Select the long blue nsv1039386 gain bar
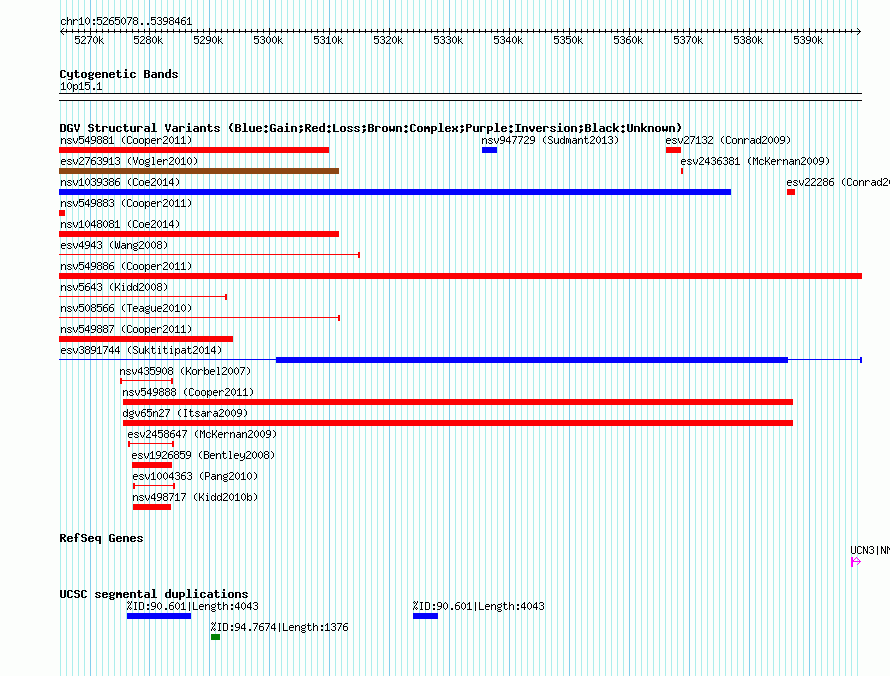 pyautogui.click(x=395, y=192)
